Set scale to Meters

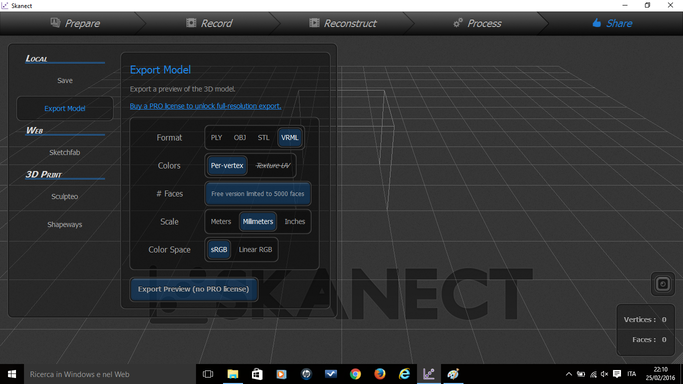coord(221,222)
